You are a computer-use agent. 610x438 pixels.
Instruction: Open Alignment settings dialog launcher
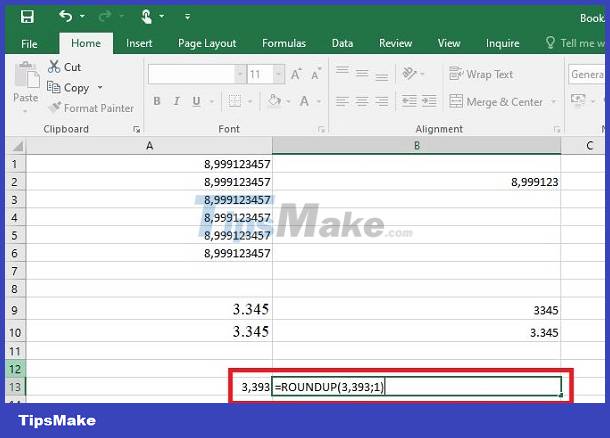[x=557, y=130]
